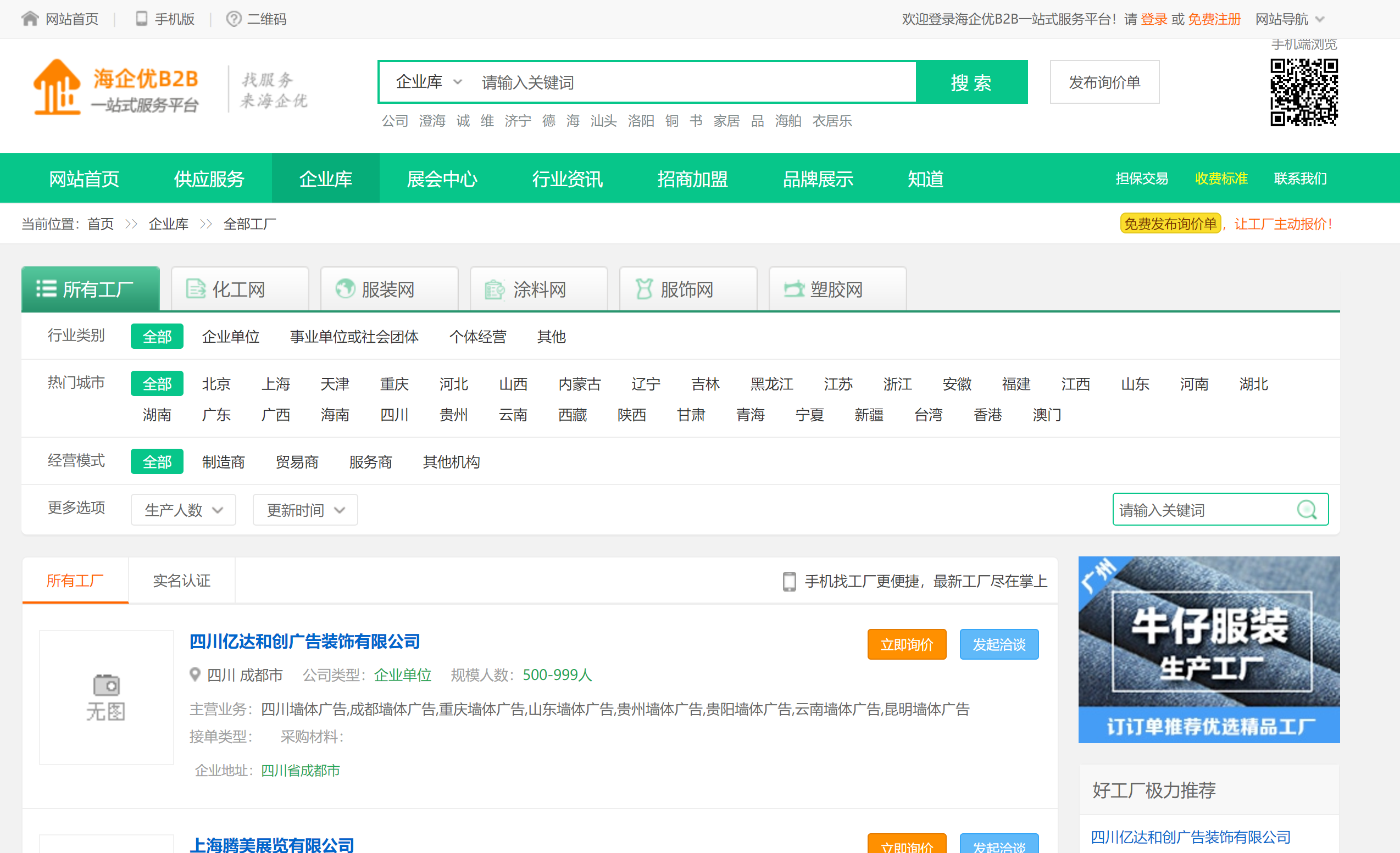Open 供应服务 in main navigation
1400x853 pixels.
pyautogui.click(x=209, y=179)
